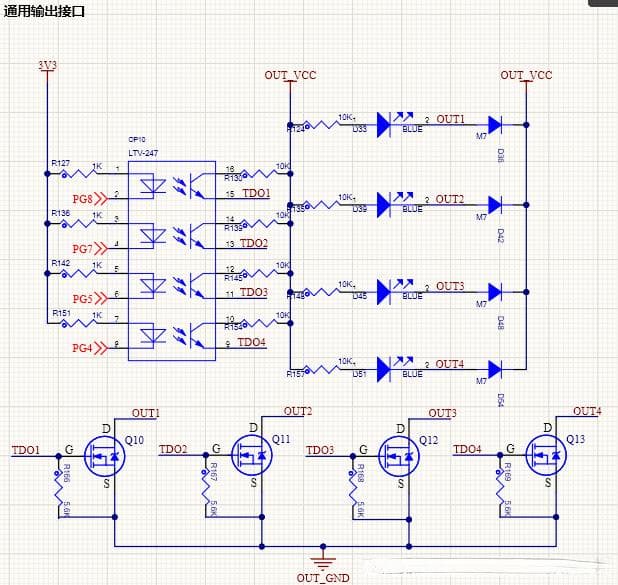Select the R166 5.6K gate resistor
The height and width of the screenshot is (585, 618).
tap(58, 487)
